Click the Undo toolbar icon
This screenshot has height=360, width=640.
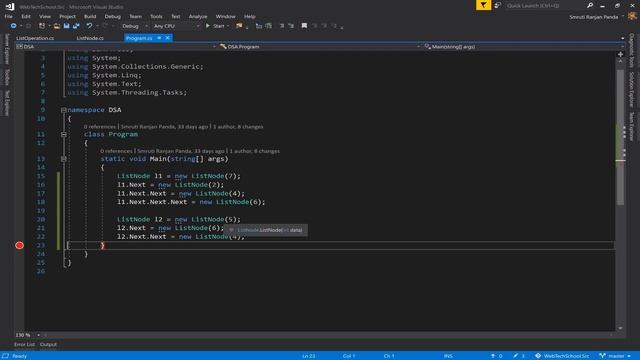pyautogui.click(x=89, y=26)
